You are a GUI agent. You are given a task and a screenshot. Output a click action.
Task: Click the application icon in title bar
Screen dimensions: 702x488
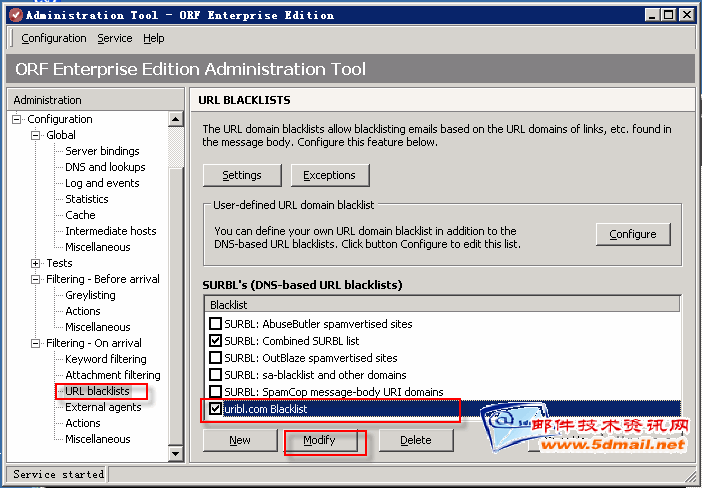coord(13,15)
